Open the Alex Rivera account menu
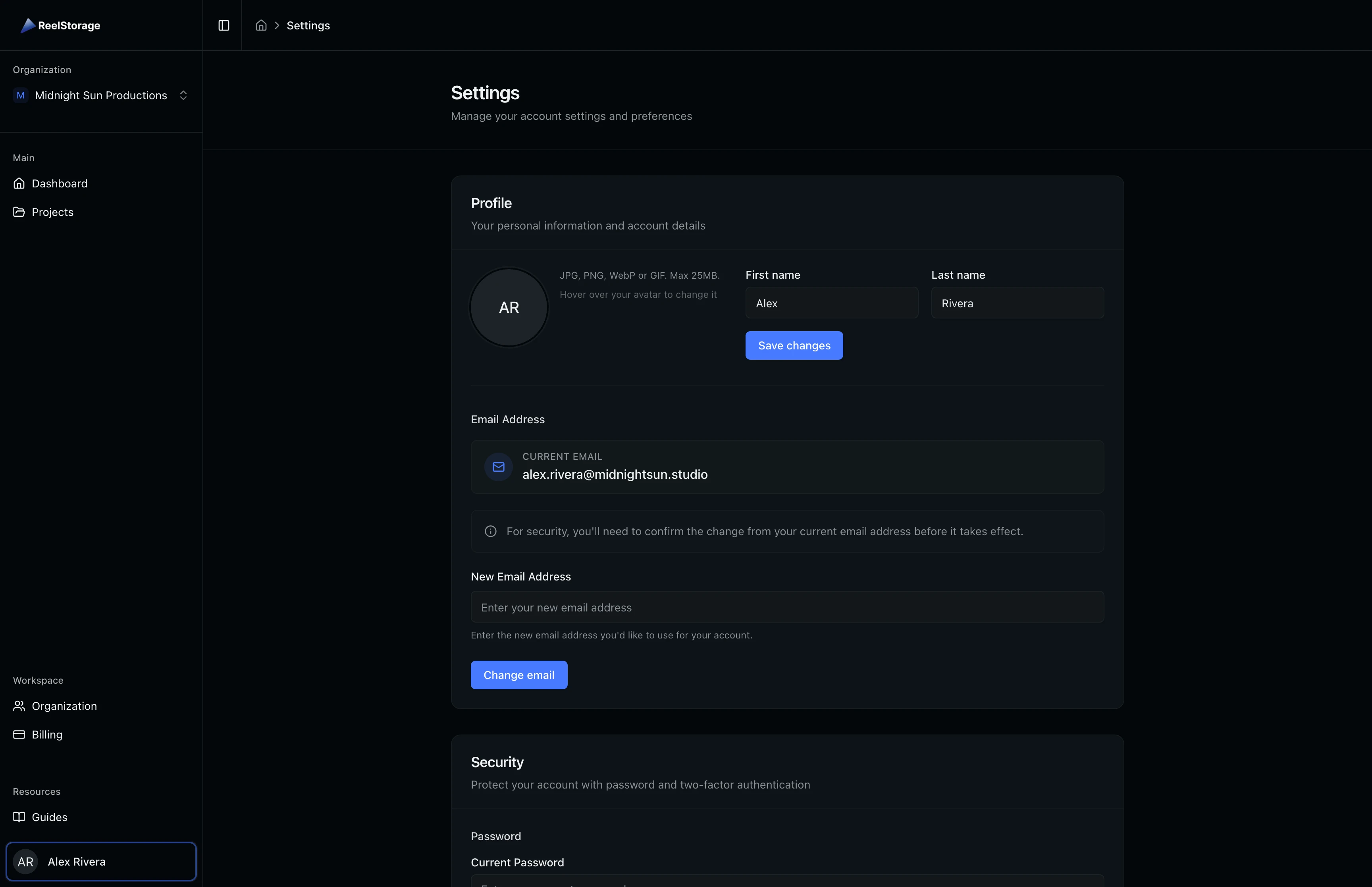1372x887 pixels. coord(101,861)
